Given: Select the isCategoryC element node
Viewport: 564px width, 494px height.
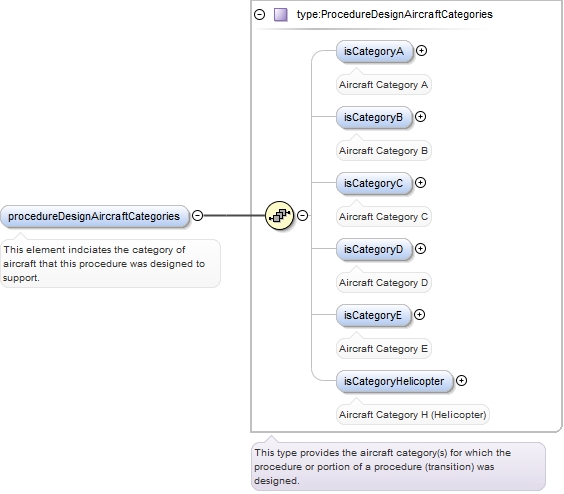Looking at the screenshot, I should pyautogui.click(x=374, y=183).
